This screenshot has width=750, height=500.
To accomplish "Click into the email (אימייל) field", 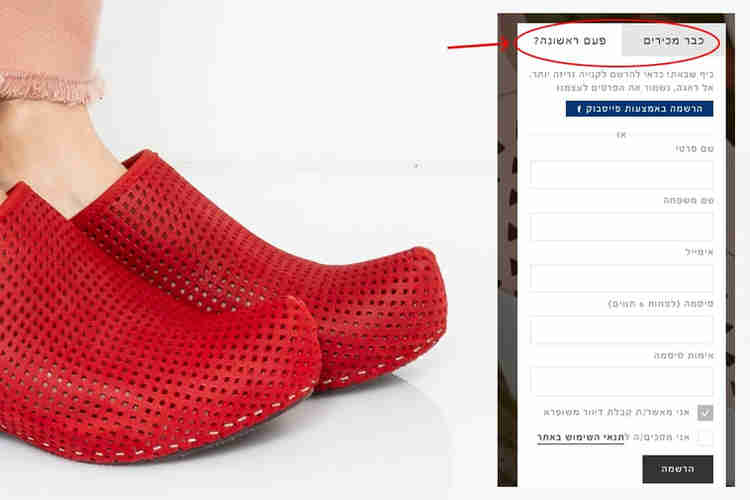I will [621, 278].
